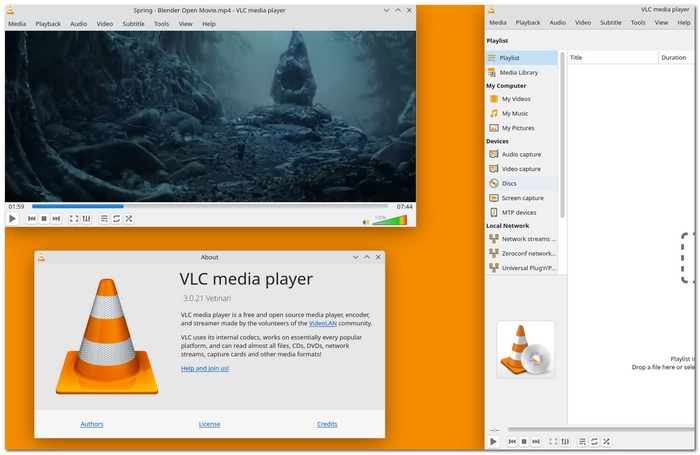
Task: Open Audio menu in Spring video window
Action: click(79, 24)
